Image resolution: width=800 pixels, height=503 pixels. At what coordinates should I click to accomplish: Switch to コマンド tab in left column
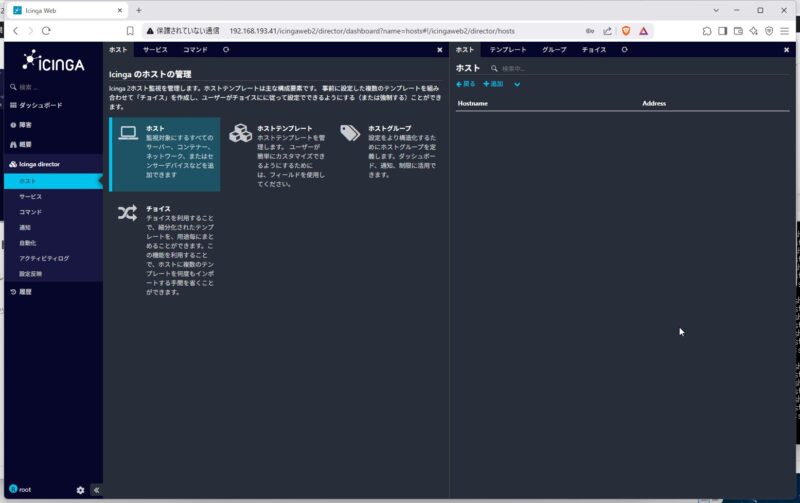click(195, 49)
